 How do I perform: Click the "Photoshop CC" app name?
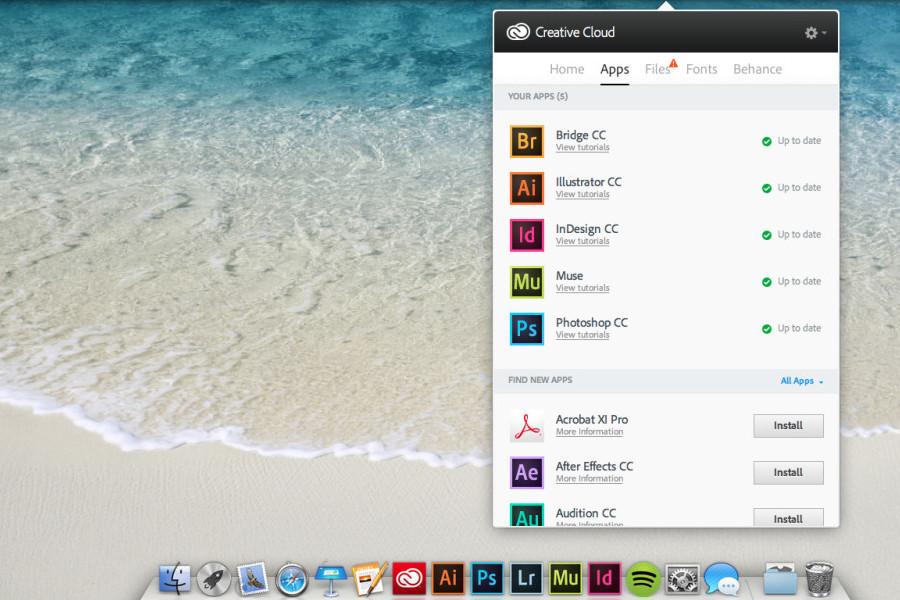pyautogui.click(x=592, y=323)
